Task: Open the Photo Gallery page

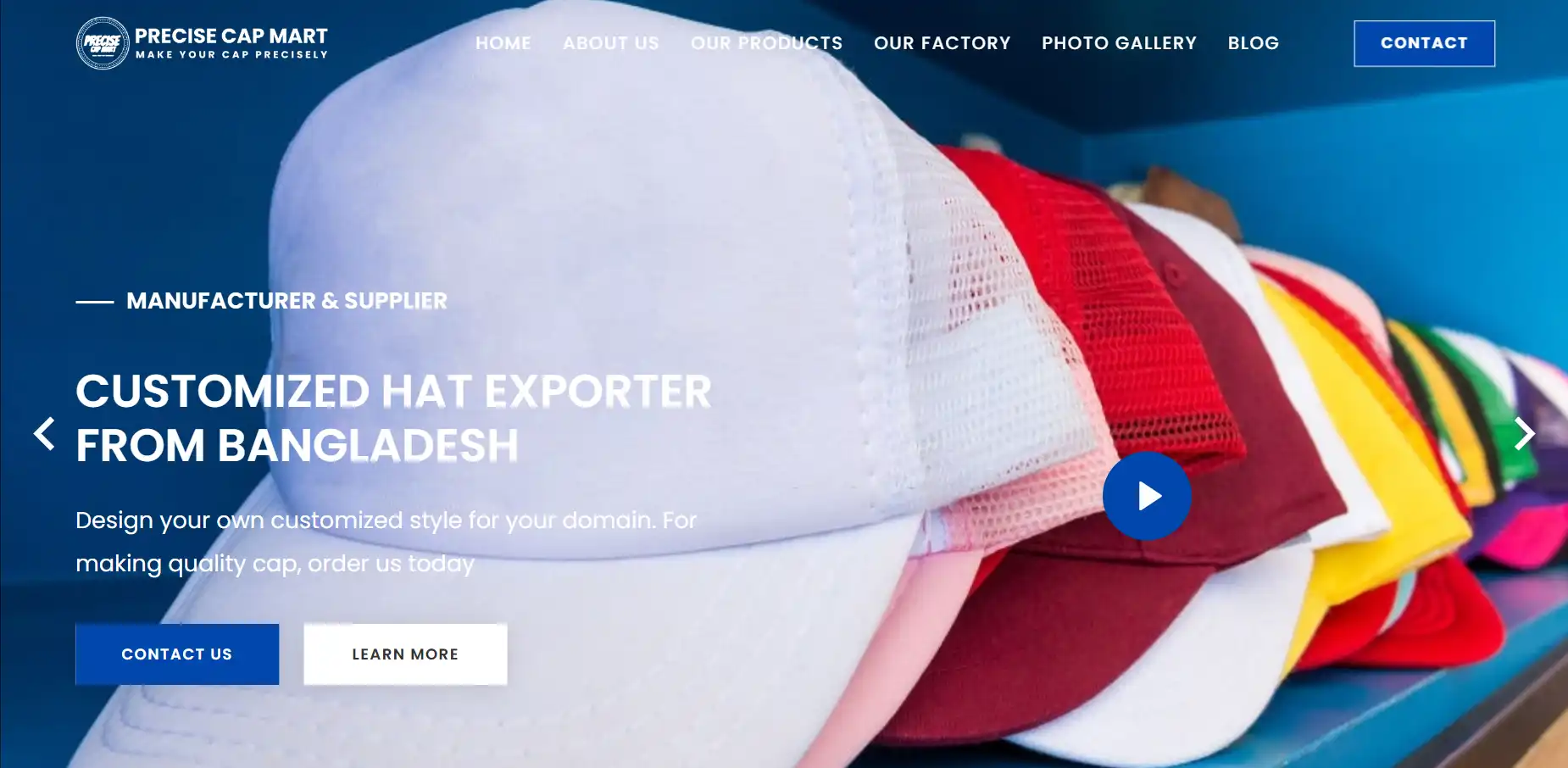Action: tap(1119, 43)
